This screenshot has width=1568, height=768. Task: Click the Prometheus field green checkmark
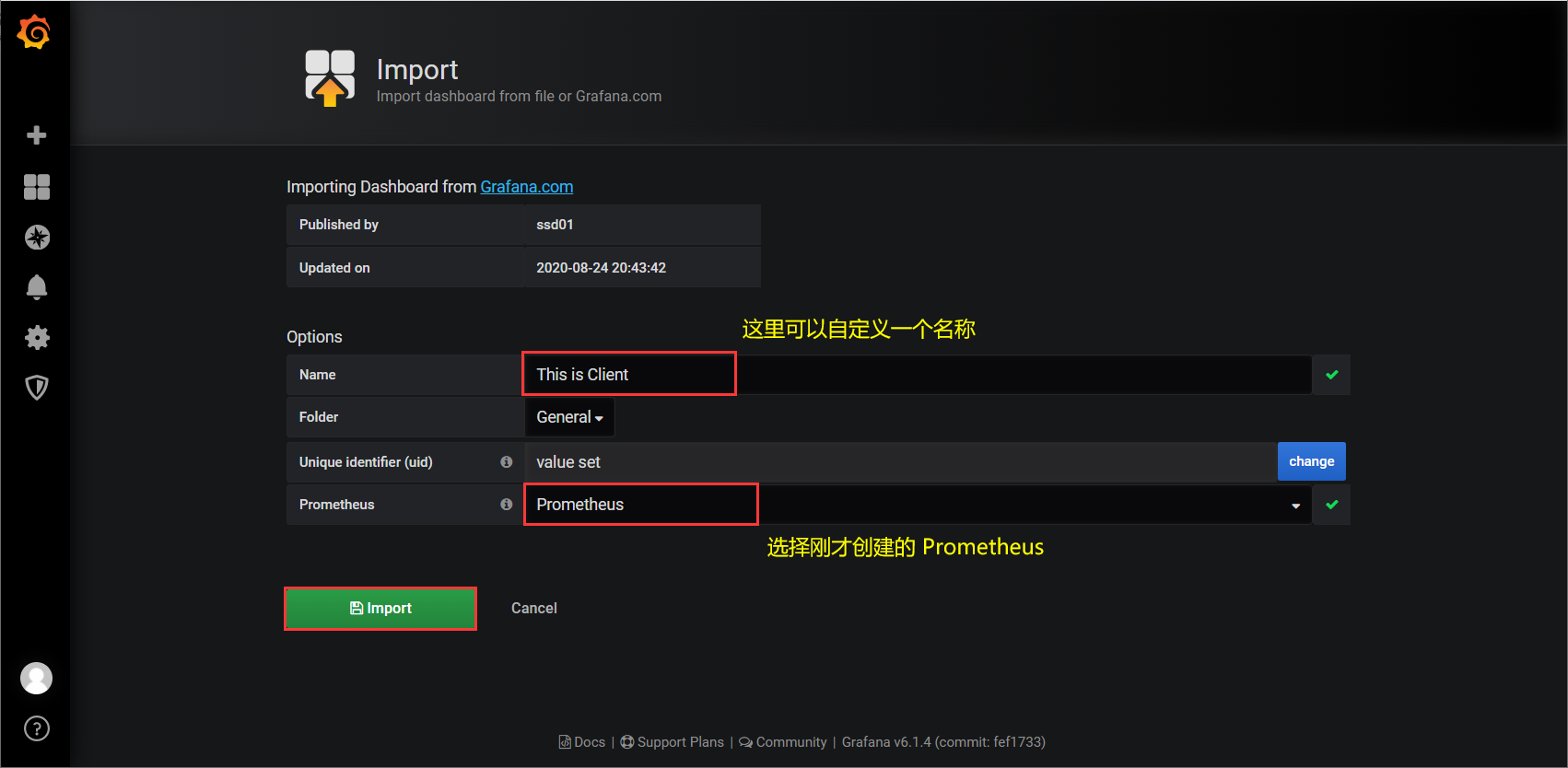click(1331, 505)
